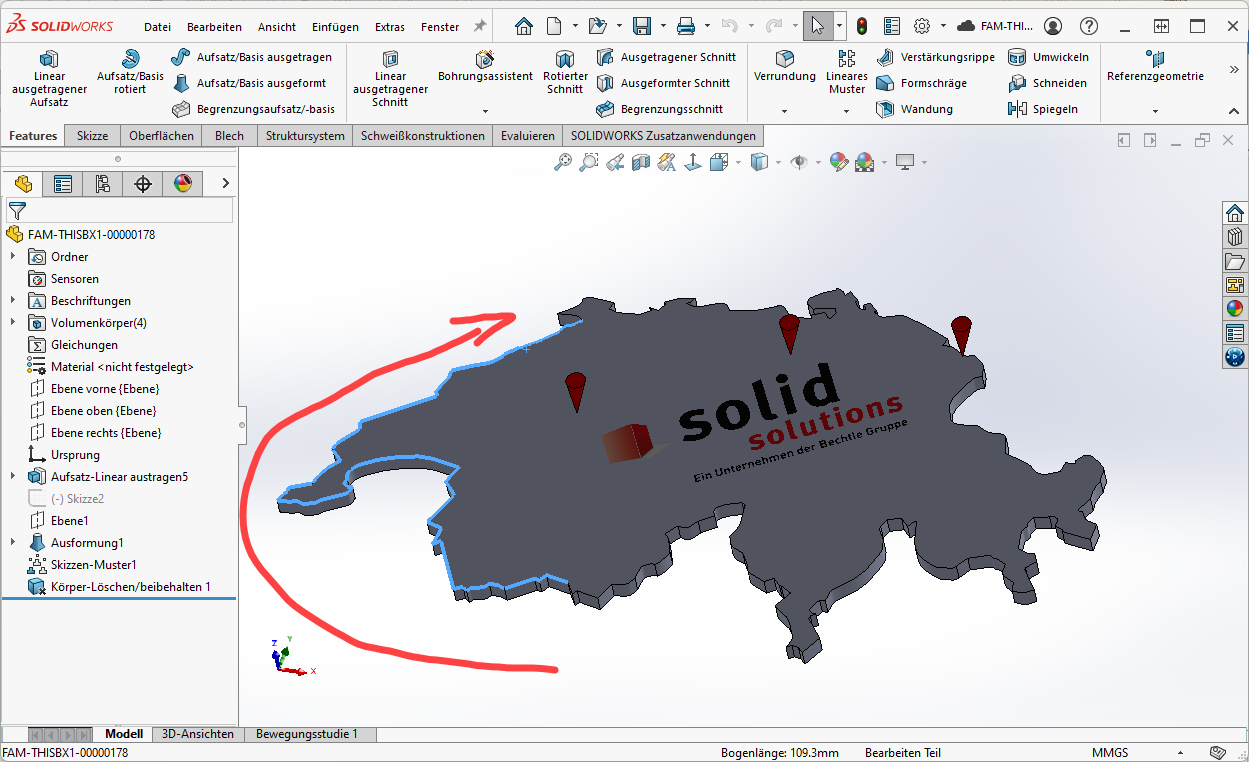Select the Spiegeln mirror tool
The width and height of the screenshot is (1249, 762).
[1018, 109]
